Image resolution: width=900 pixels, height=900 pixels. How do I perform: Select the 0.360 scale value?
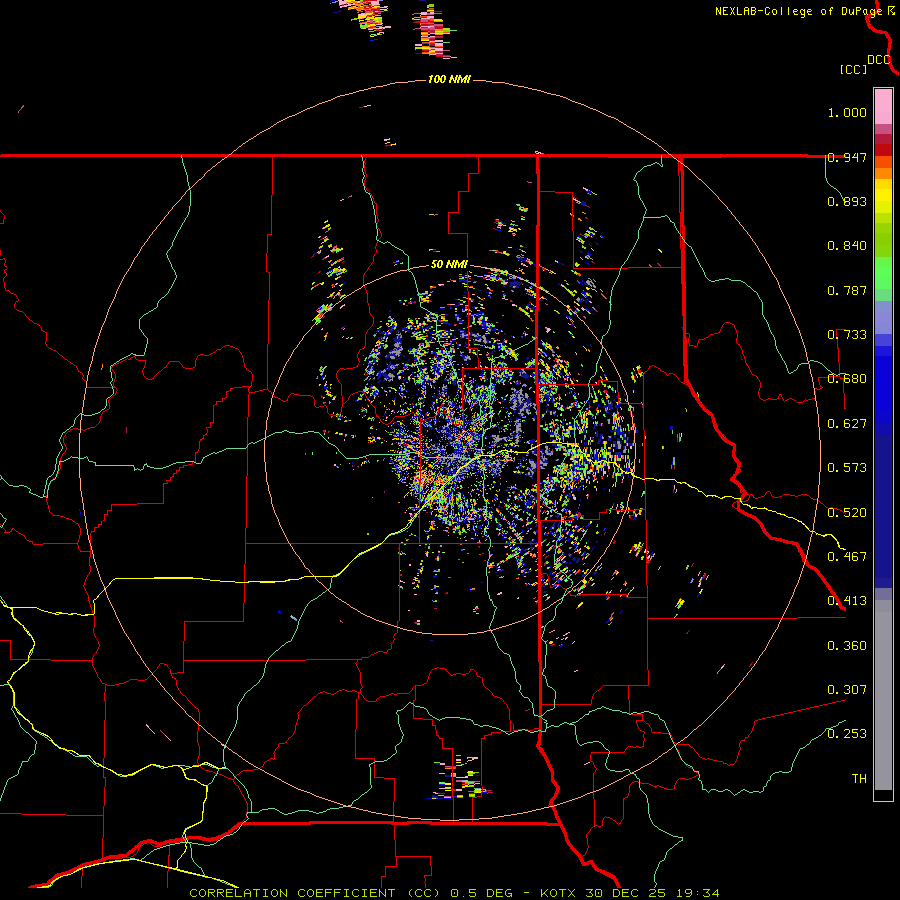[847, 646]
